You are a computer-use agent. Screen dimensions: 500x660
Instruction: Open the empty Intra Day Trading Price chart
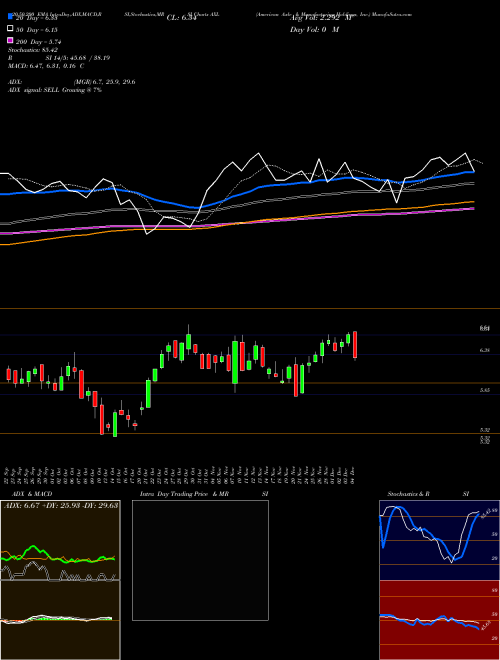(x=200, y=560)
